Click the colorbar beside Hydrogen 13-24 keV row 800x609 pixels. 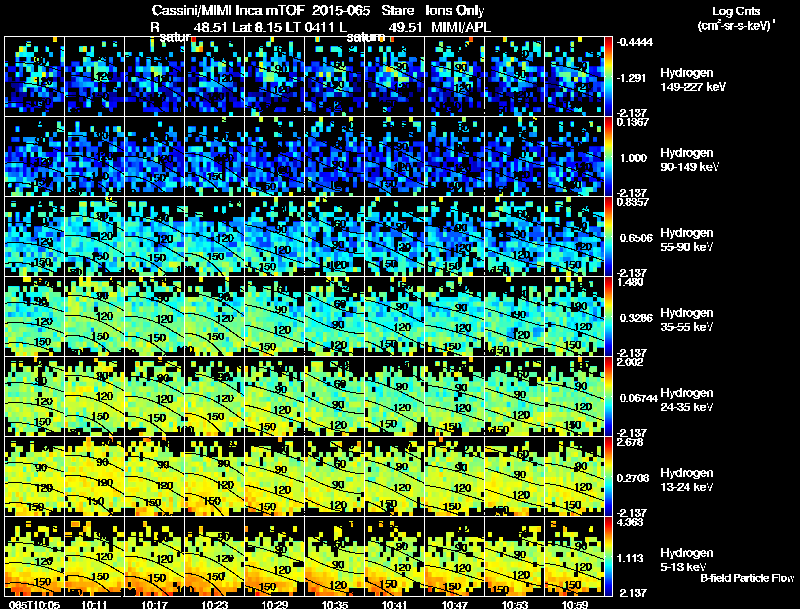(x=608, y=476)
